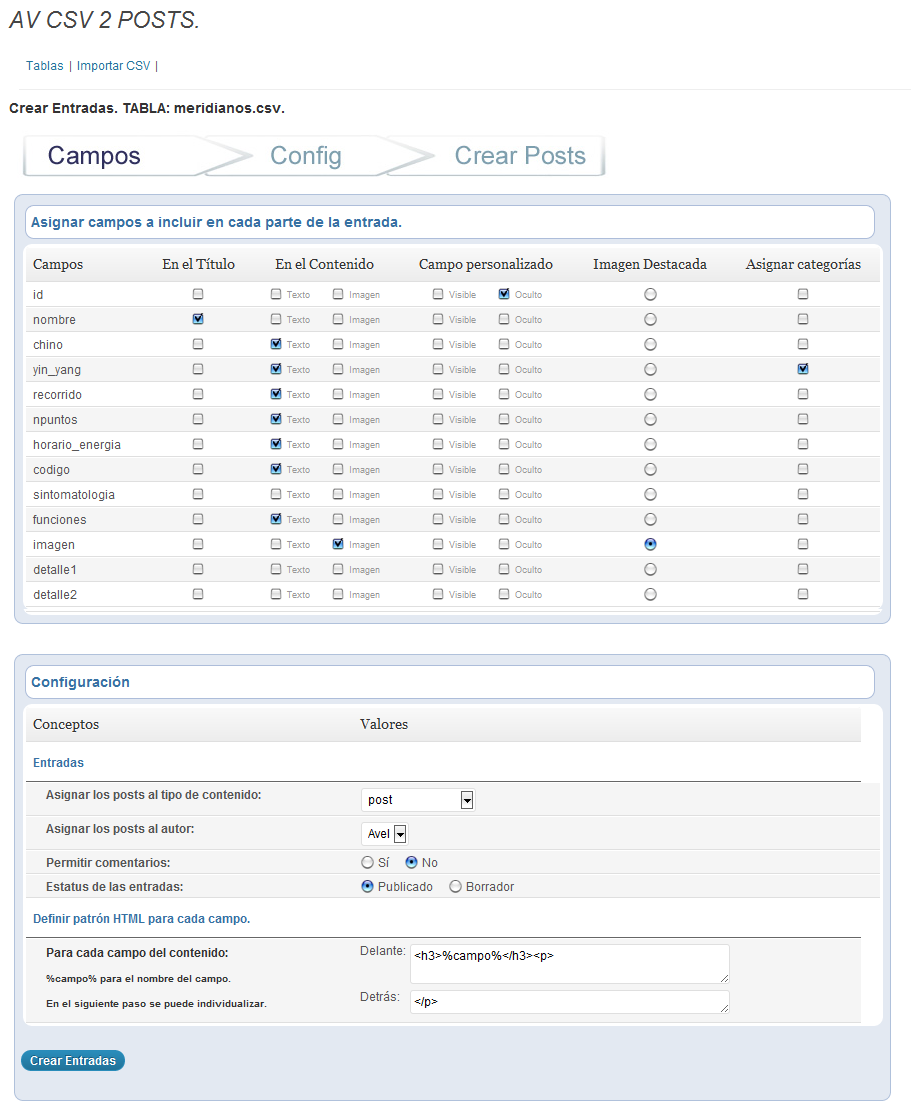The height and width of the screenshot is (1119, 911).
Task: Switch to the Config step tab
Action: tap(306, 156)
